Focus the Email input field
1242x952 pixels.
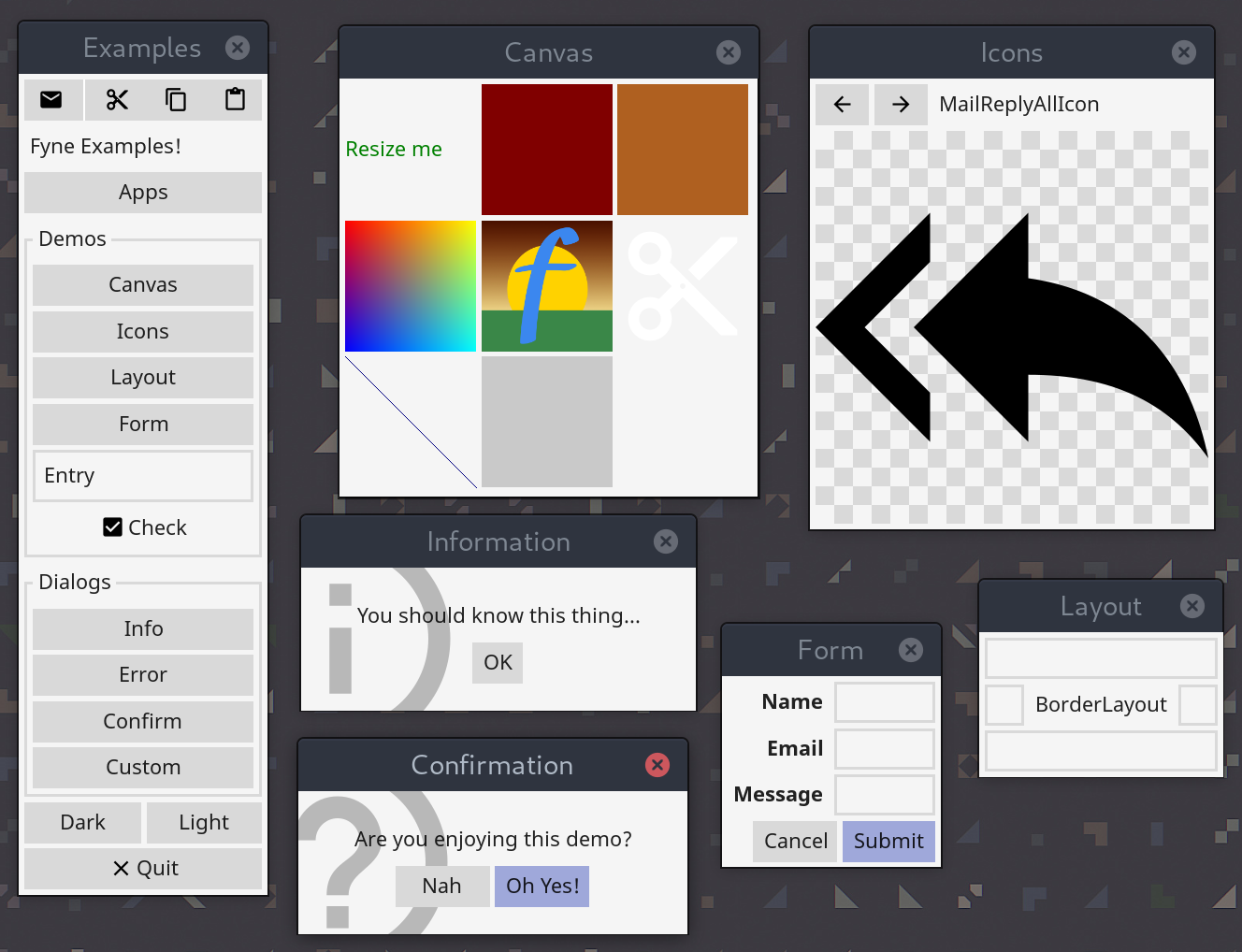(x=885, y=748)
